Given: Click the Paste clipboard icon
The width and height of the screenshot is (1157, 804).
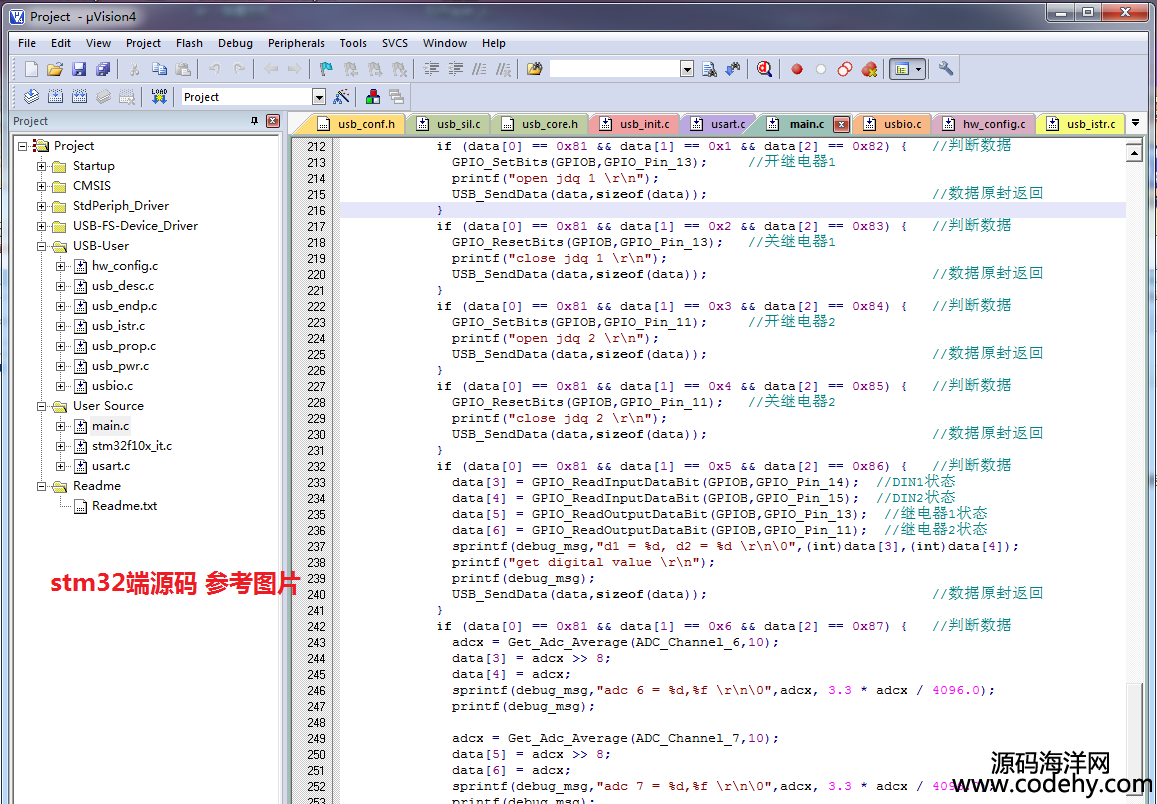Looking at the screenshot, I should 183,69.
